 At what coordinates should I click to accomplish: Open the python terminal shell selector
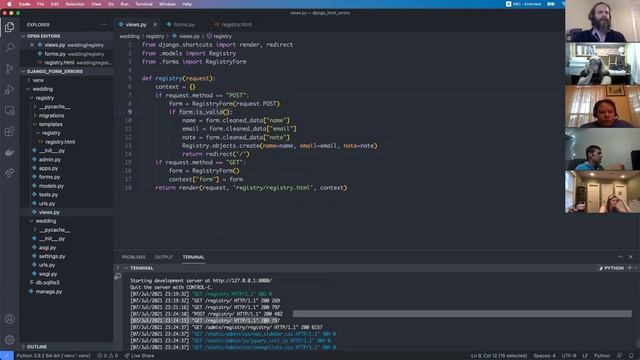(x=611, y=268)
